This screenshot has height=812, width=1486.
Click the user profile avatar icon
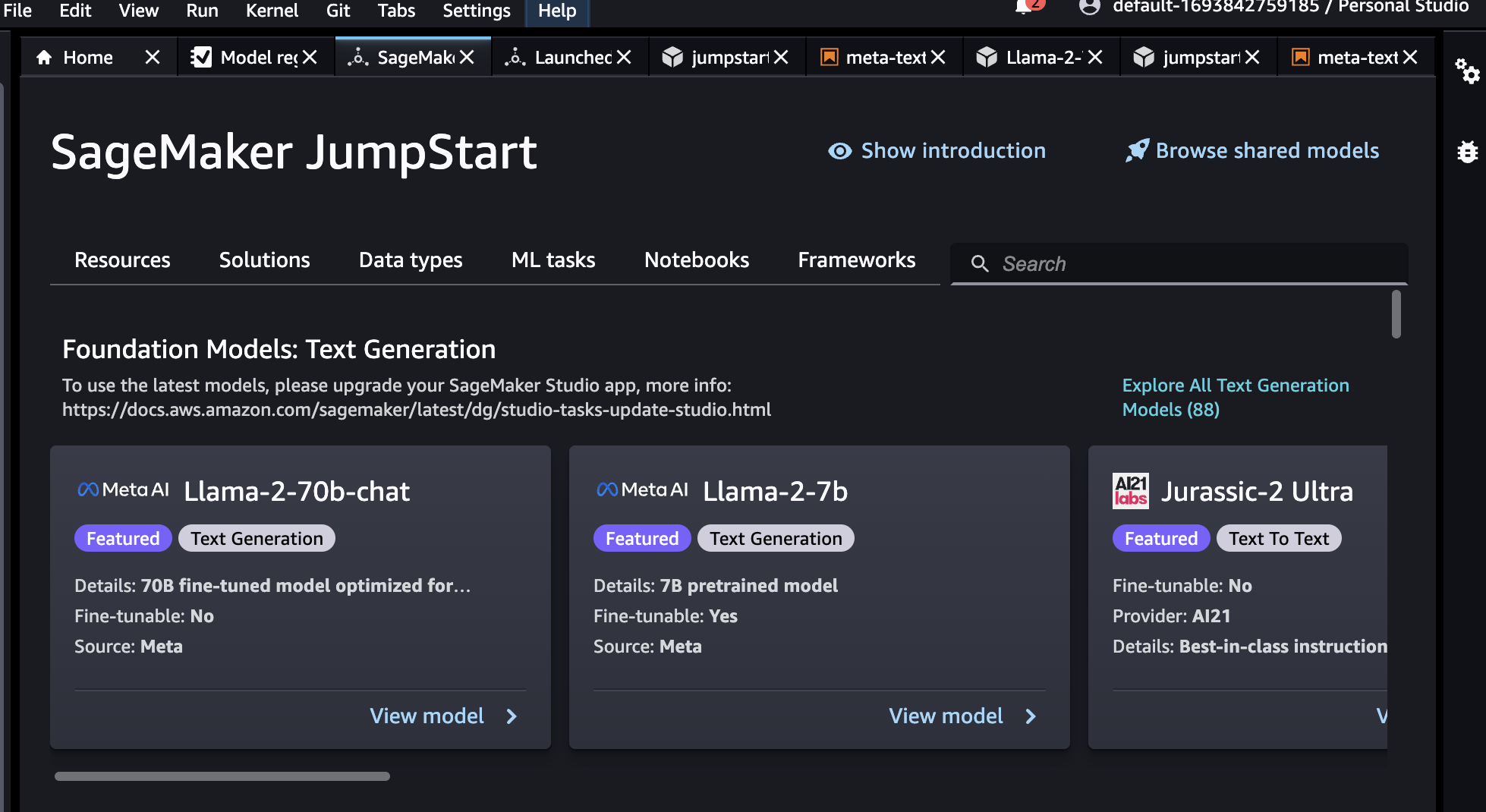click(1089, 8)
